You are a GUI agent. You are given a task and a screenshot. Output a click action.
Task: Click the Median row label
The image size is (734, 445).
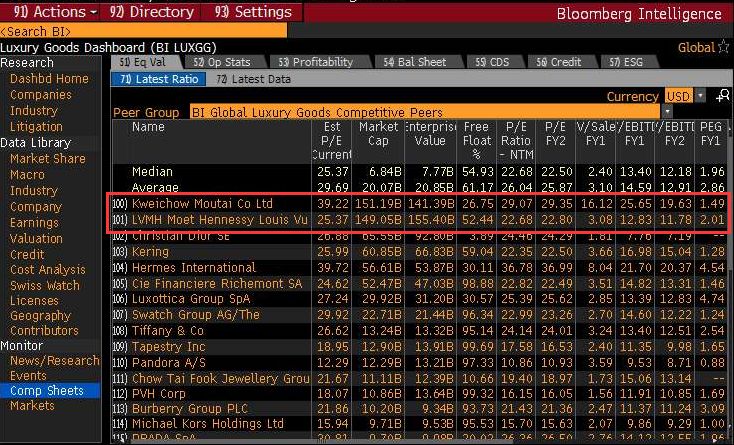[152, 172]
